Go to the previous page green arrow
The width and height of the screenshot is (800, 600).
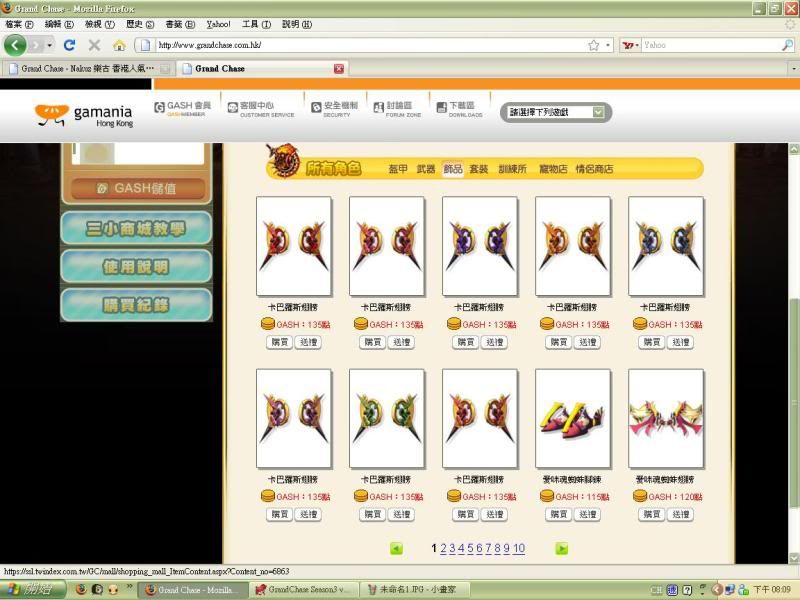[x=396, y=548]
